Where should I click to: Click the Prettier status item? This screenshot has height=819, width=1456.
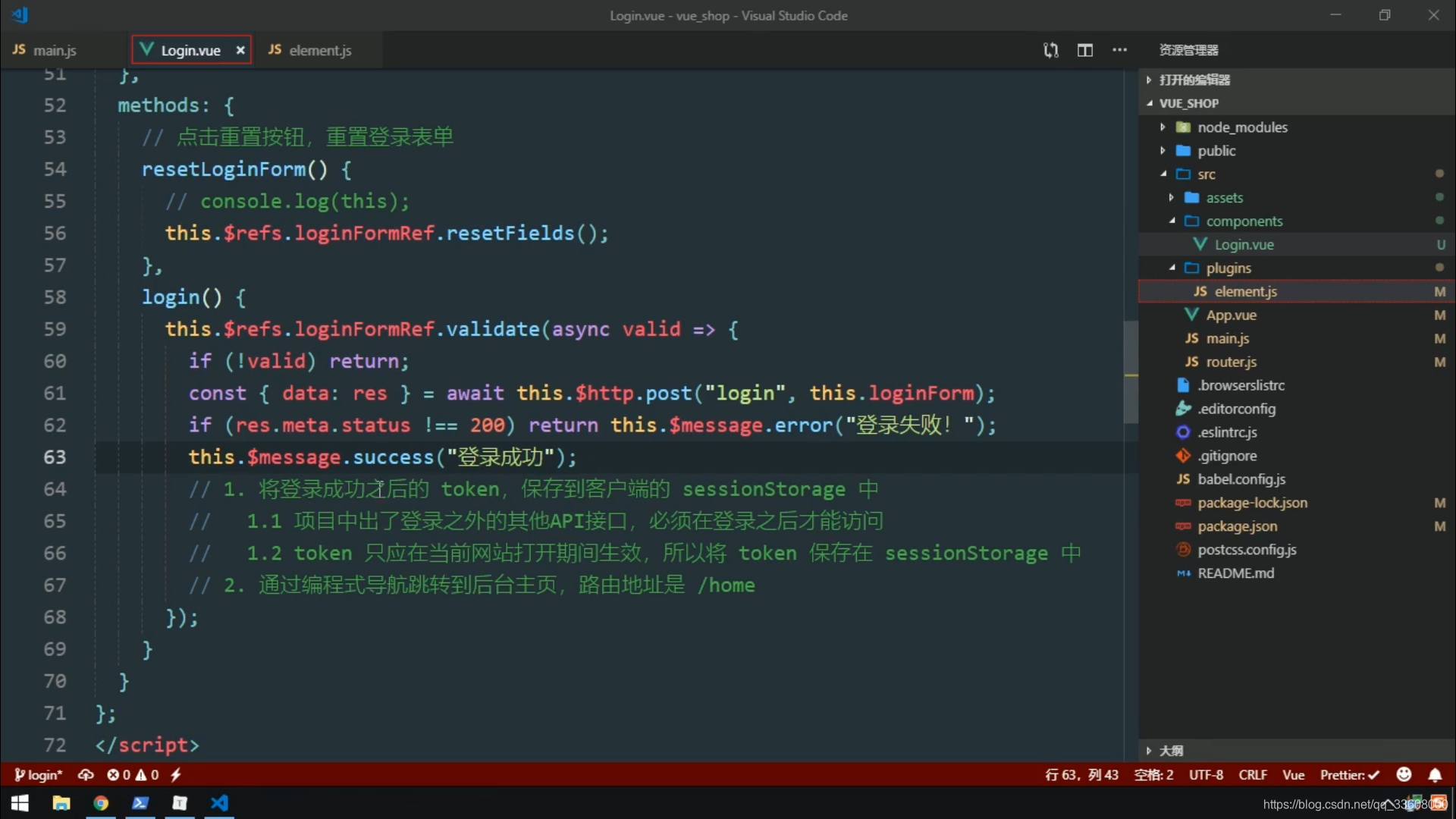[x=1349, y=775]
